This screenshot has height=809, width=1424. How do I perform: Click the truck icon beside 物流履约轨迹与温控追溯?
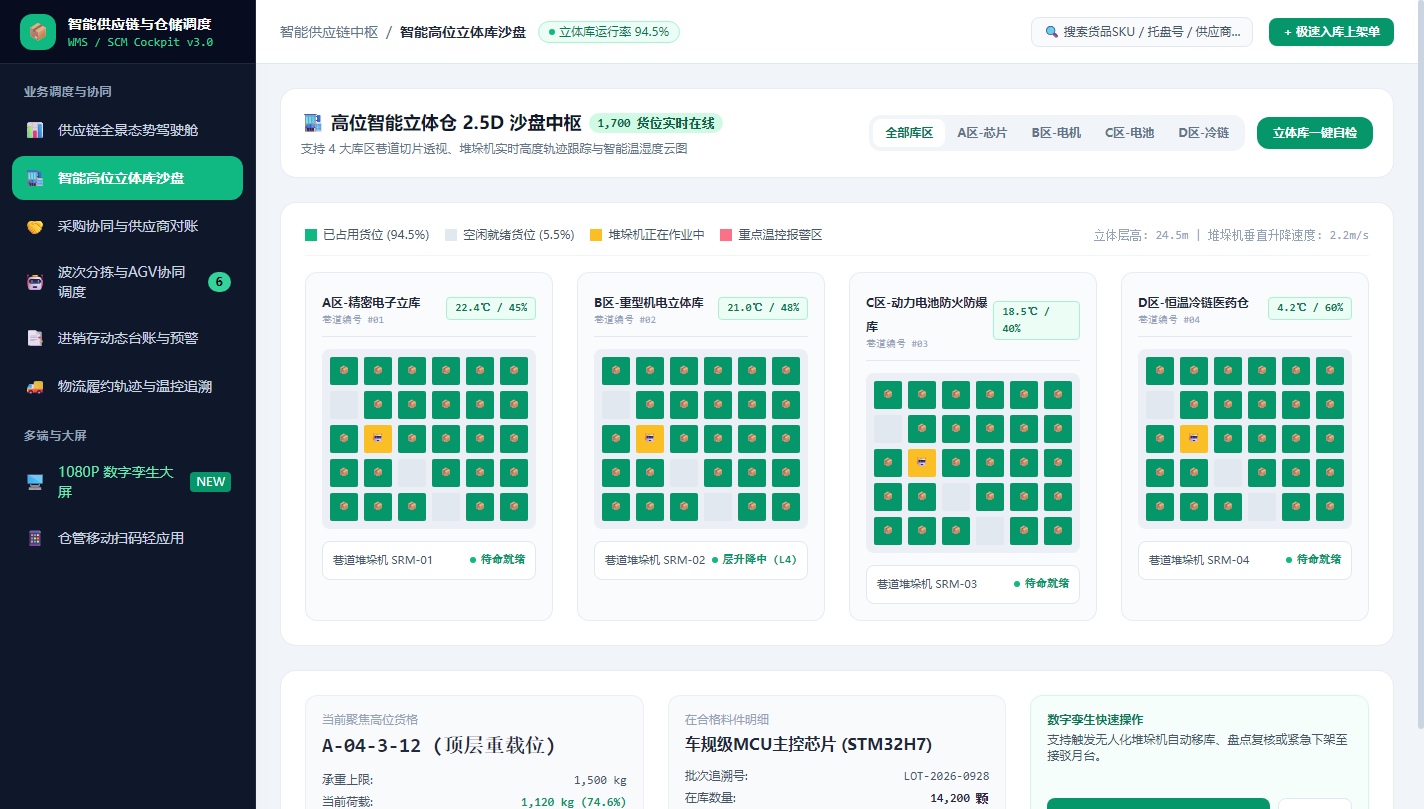35,386
